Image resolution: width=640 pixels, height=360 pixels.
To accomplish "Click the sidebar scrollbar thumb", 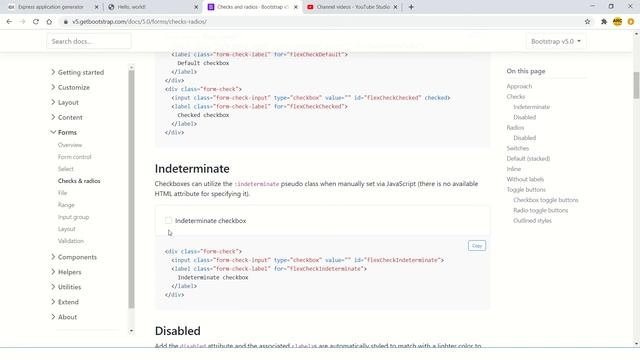I will (131, 189).
